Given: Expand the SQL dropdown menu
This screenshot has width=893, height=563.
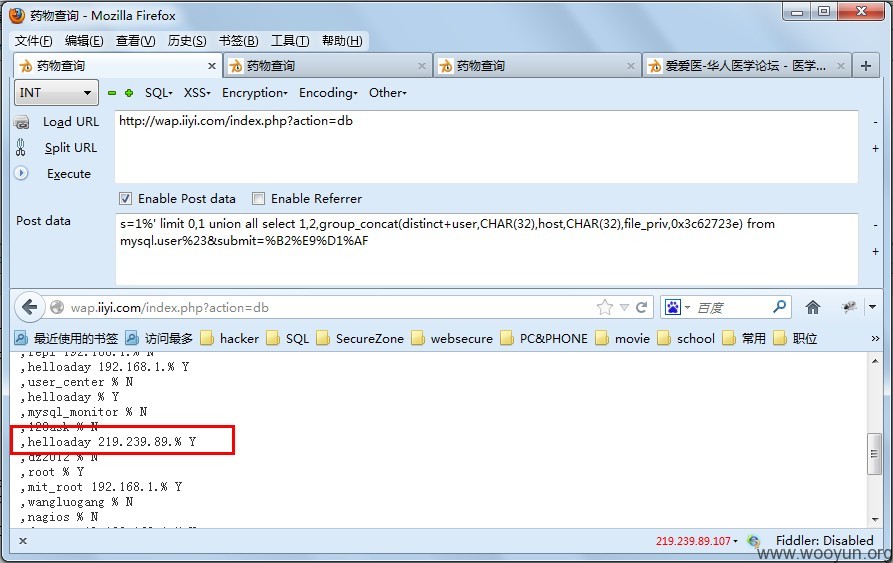Looking at the screenshot, I should (158, 93).
